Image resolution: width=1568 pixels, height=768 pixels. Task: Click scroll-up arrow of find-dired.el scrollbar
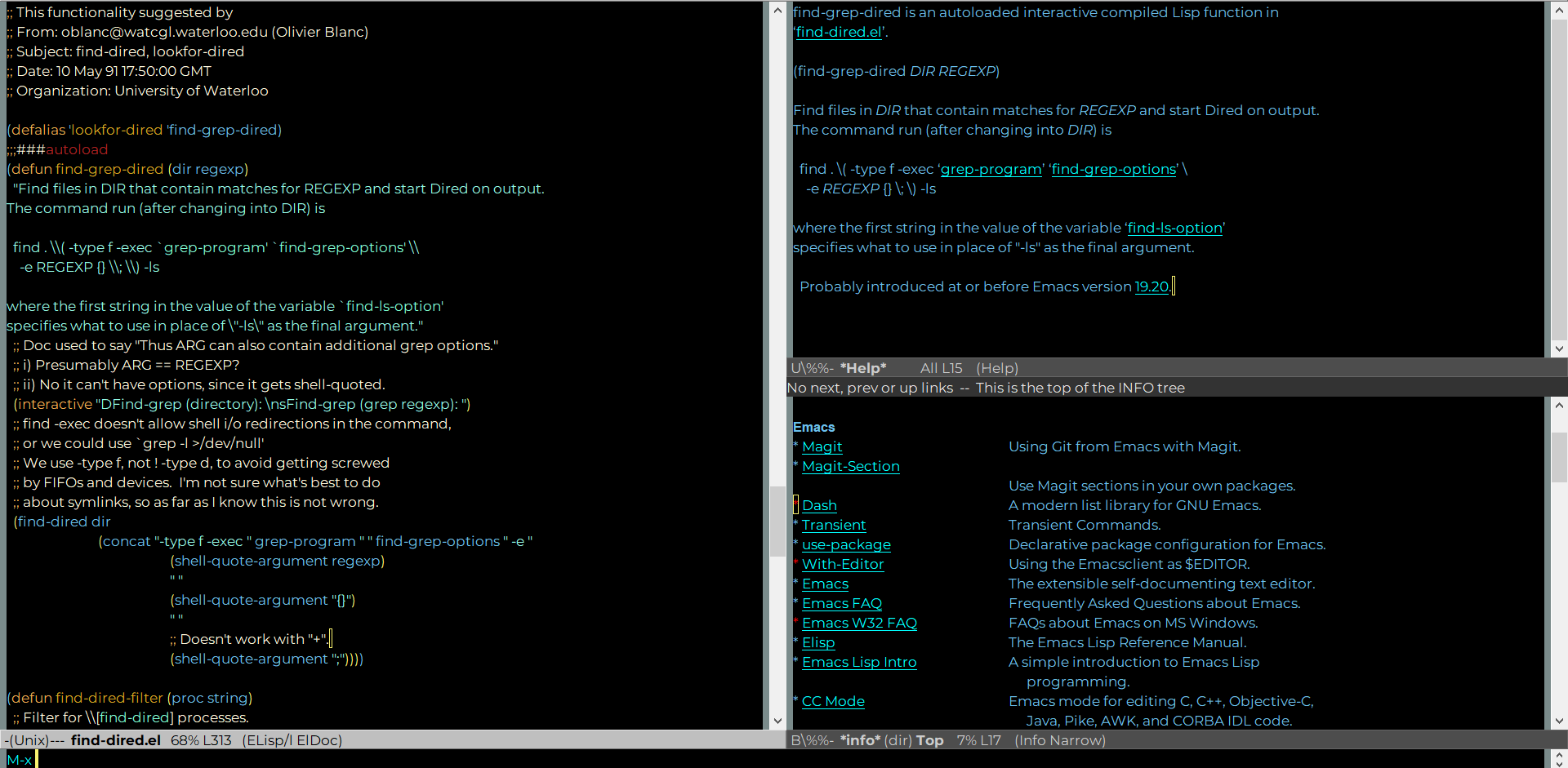tap(777, 10)
